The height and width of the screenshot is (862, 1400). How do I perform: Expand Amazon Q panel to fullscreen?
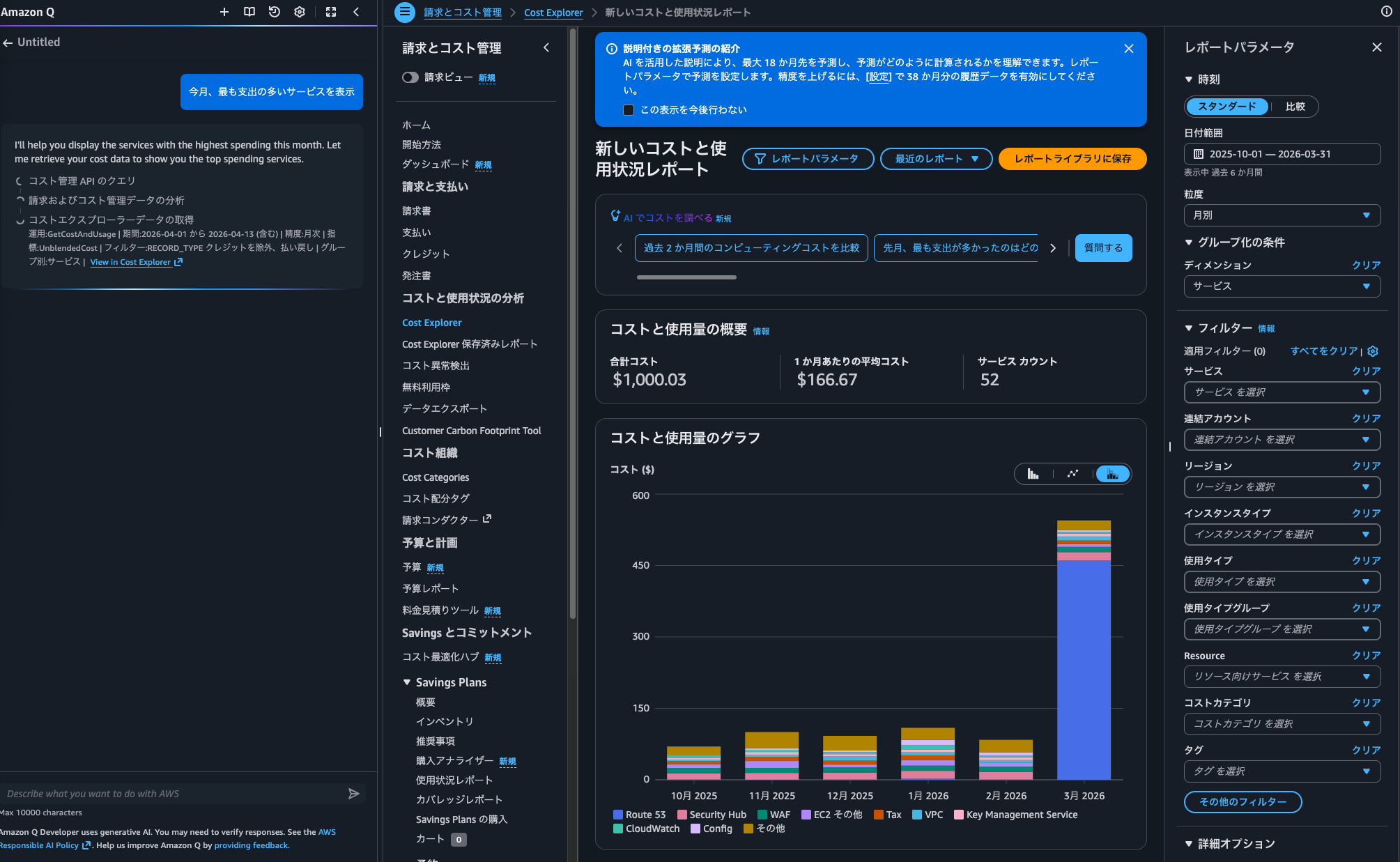[330, 12]
